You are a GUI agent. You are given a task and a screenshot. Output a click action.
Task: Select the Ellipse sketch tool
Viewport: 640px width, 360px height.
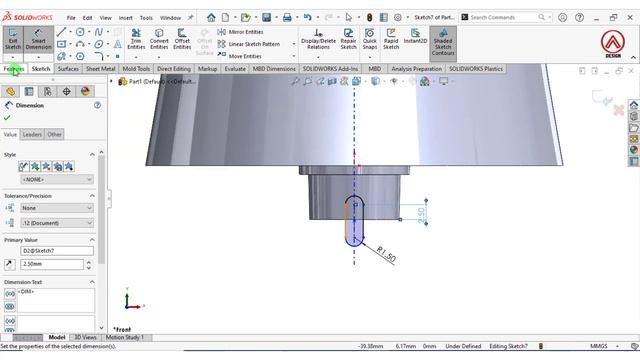pos(99,44)
